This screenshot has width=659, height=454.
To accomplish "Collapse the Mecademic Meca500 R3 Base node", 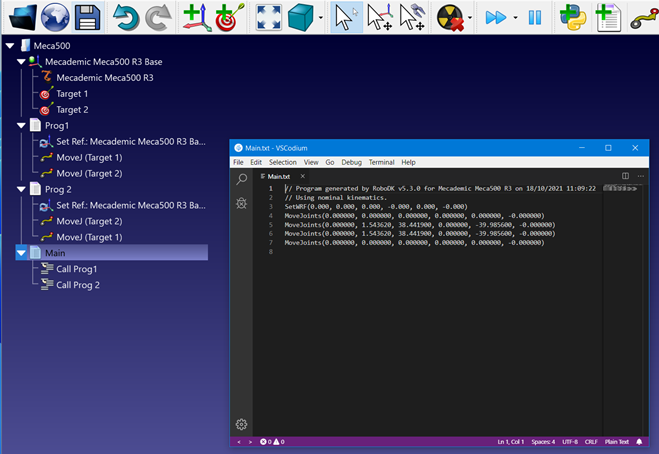I will (23, 62).
